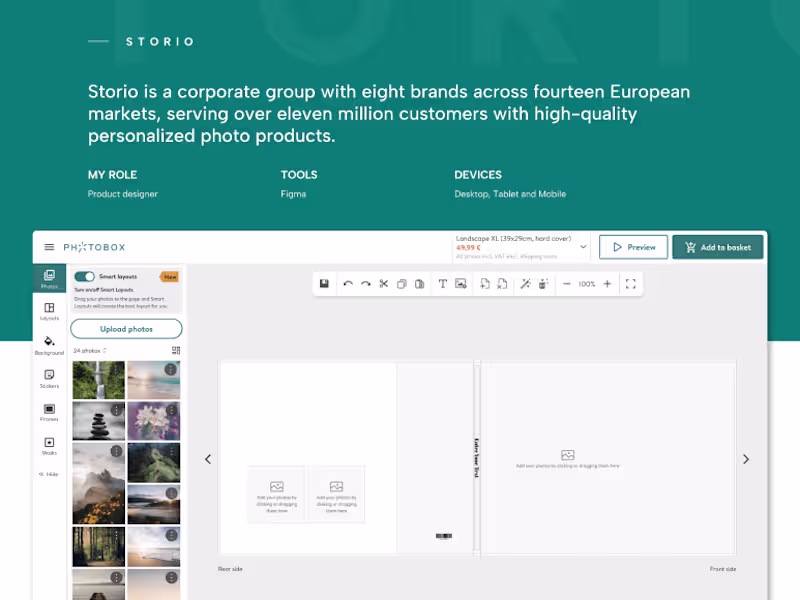Open the 24 photos sort dropdown

click(x=90, y=351)
